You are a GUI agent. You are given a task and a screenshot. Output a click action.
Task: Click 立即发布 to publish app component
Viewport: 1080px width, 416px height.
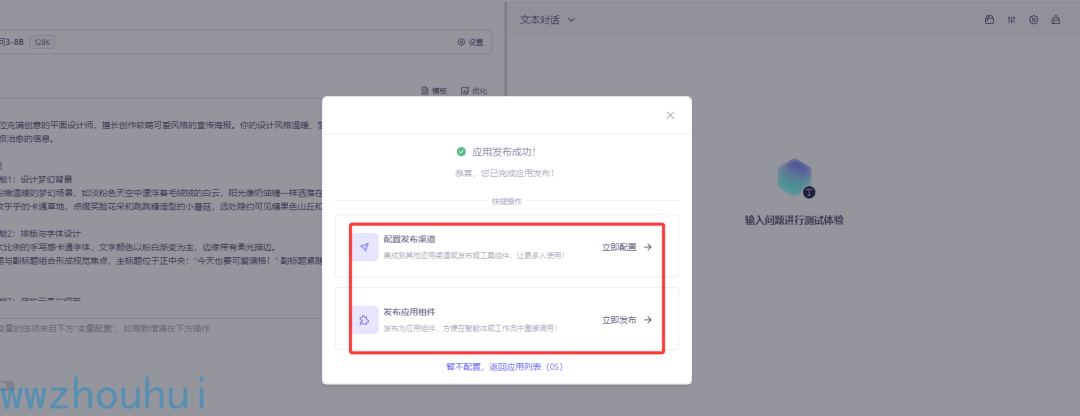627,320
